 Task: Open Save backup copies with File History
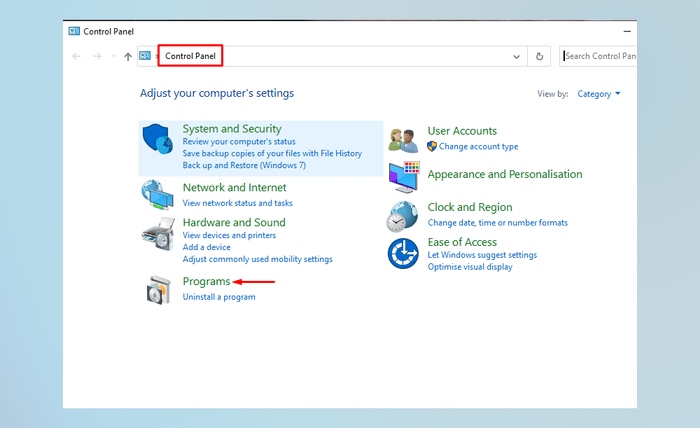(272, 153)
